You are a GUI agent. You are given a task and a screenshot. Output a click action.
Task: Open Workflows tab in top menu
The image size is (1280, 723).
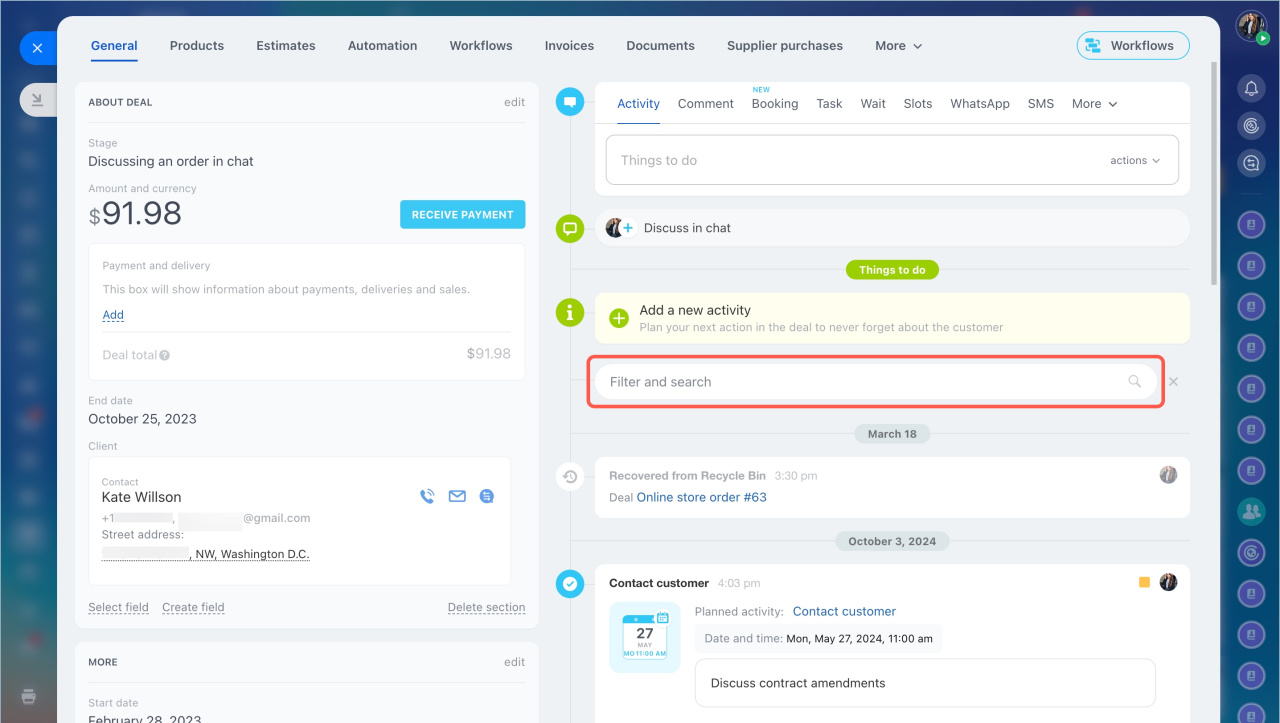pos(481,46)
